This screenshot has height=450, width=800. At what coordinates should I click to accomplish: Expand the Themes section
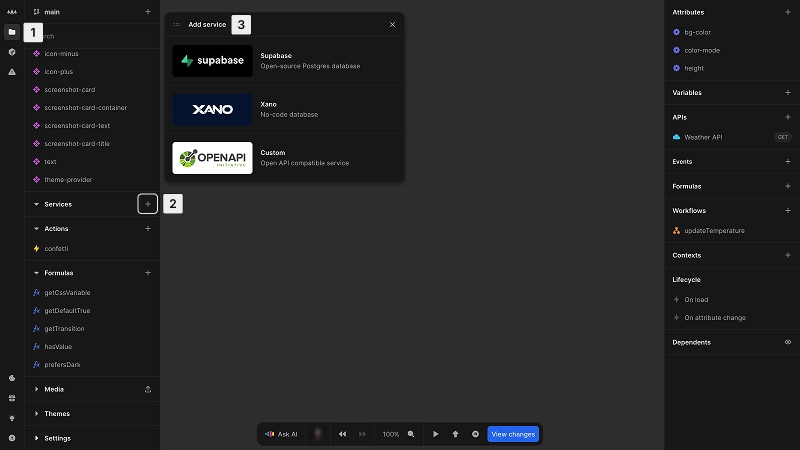tap(36, 414)
